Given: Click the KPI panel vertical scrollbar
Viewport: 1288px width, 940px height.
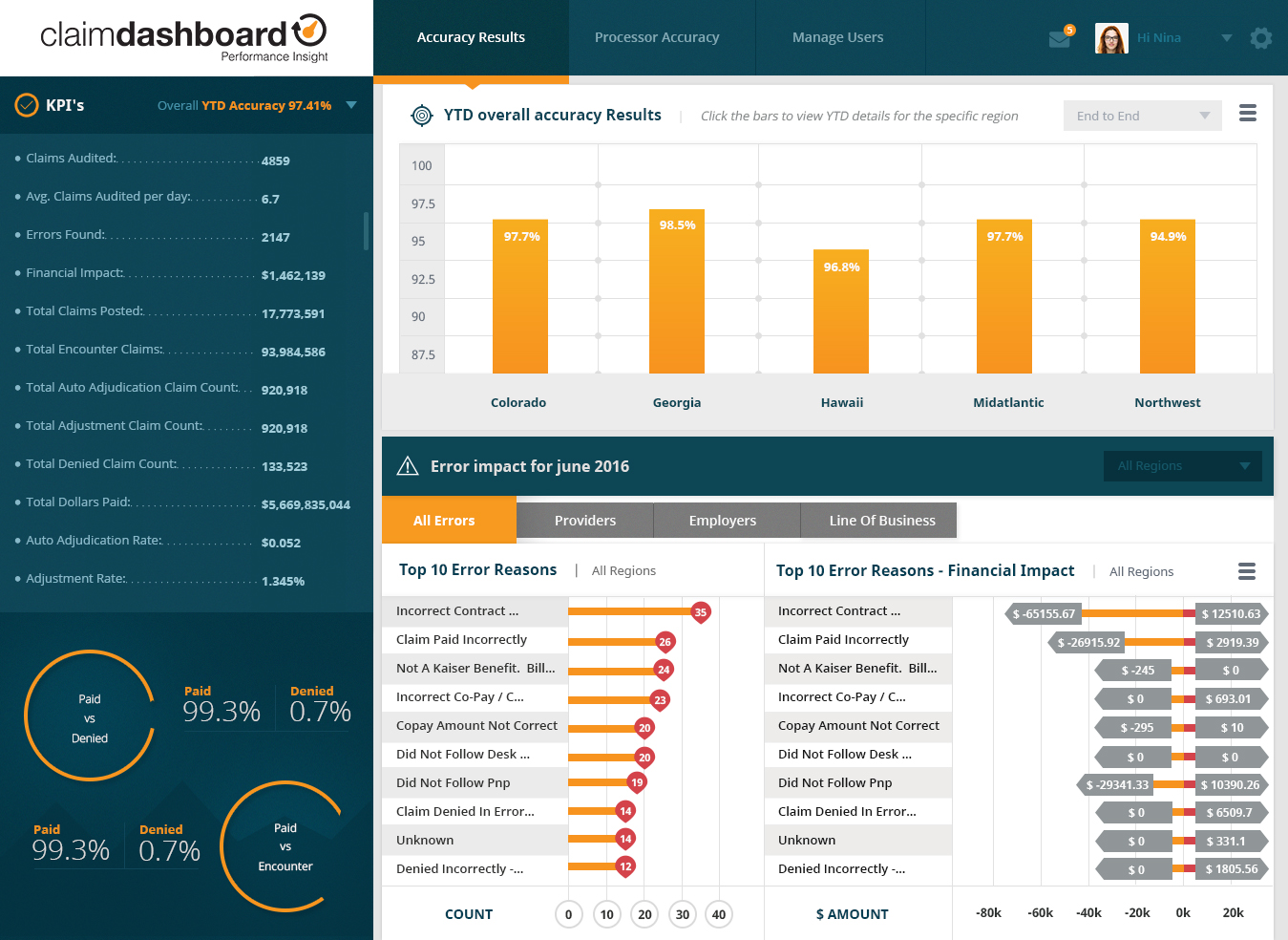Looking at the screenshot, I should (366, 230).
